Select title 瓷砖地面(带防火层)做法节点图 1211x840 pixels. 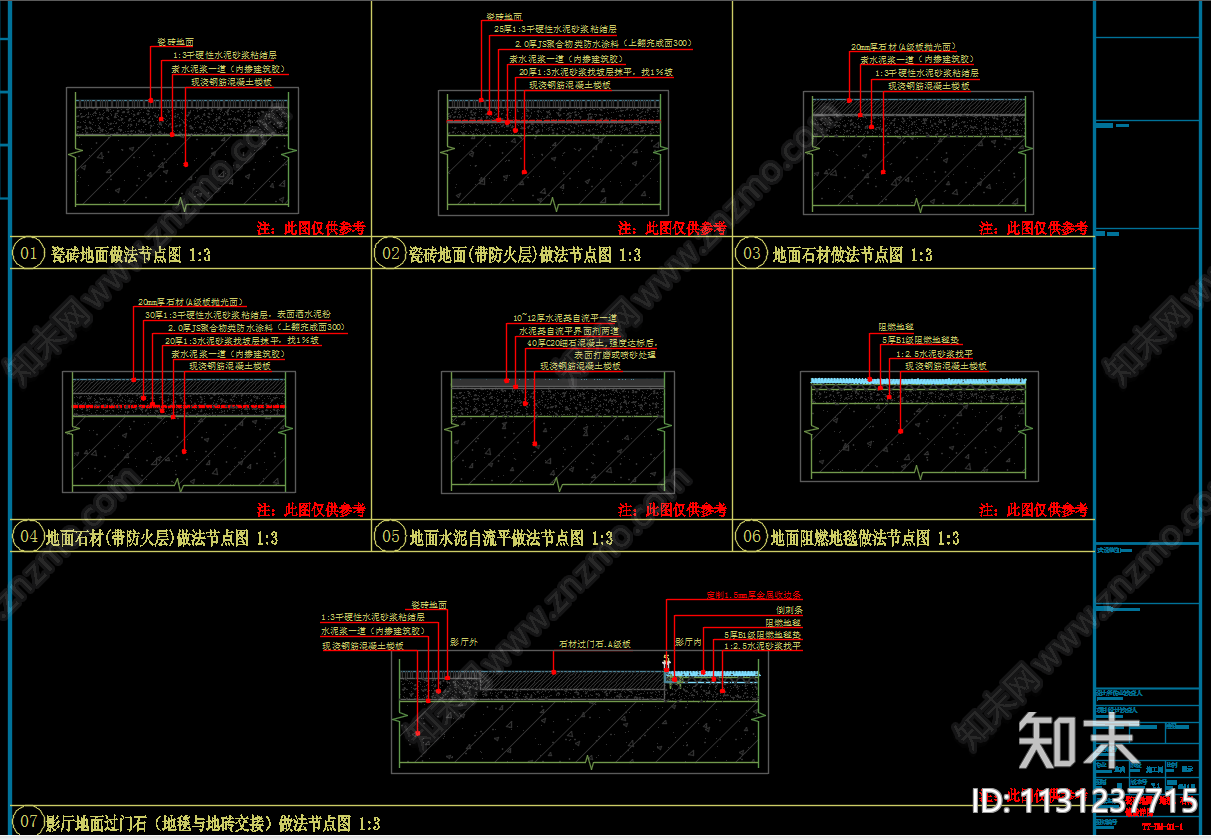pyautogui.click(x=512, y=256)
